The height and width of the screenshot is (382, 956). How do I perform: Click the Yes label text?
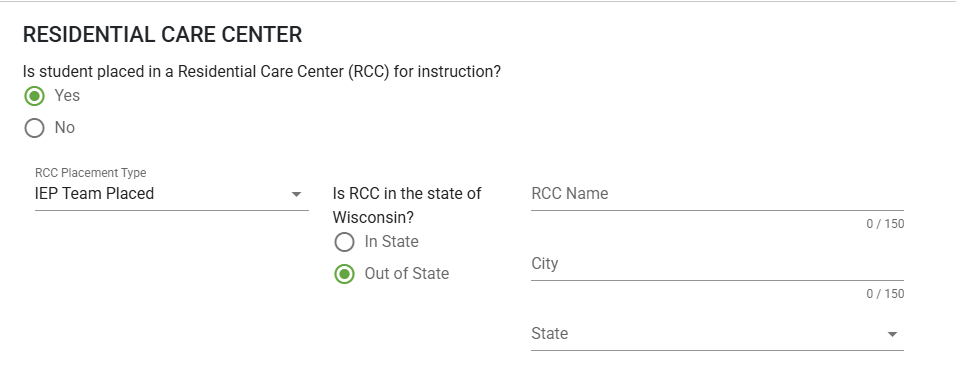67,96
